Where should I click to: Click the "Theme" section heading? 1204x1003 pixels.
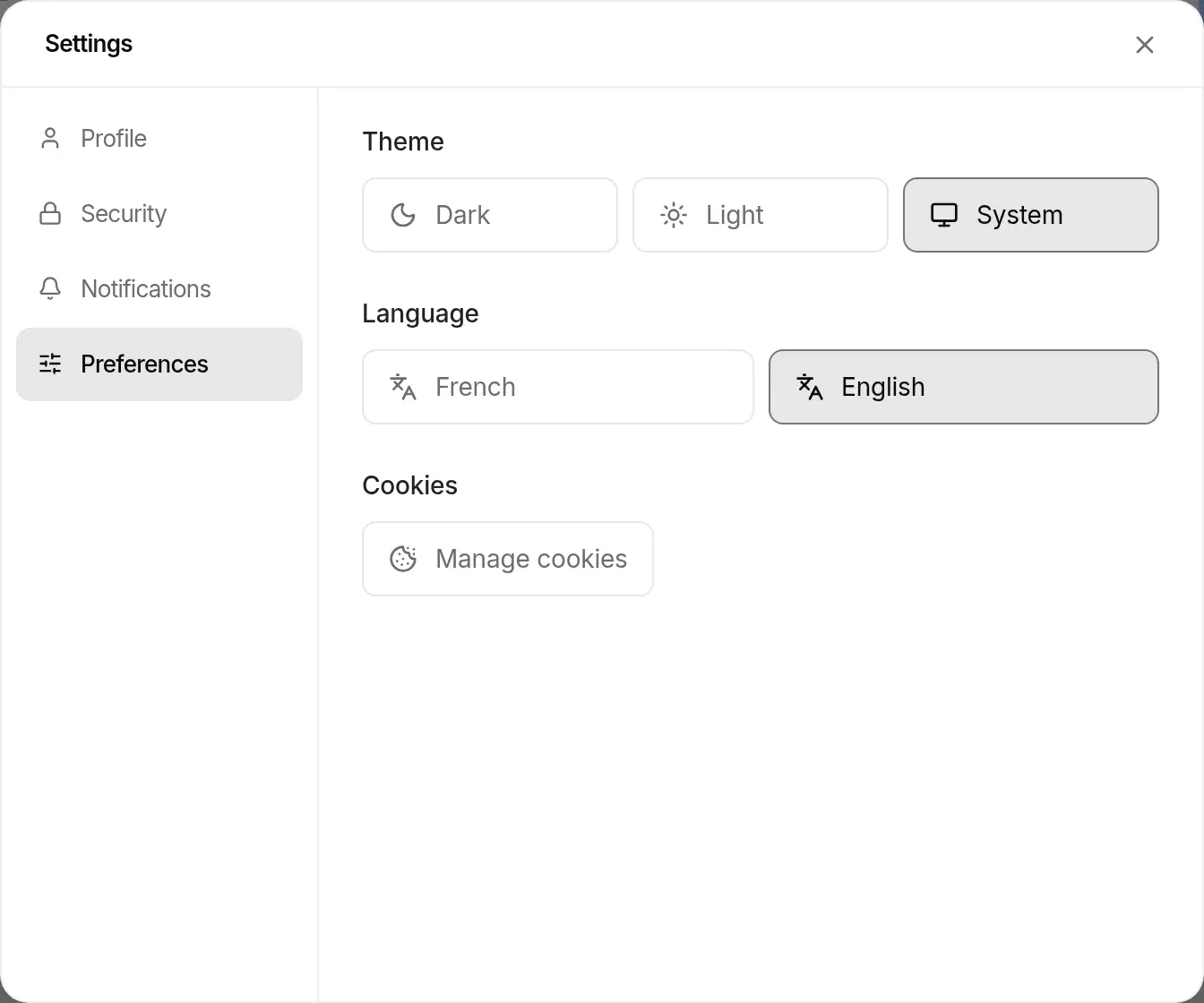click(x=403, y=141)
